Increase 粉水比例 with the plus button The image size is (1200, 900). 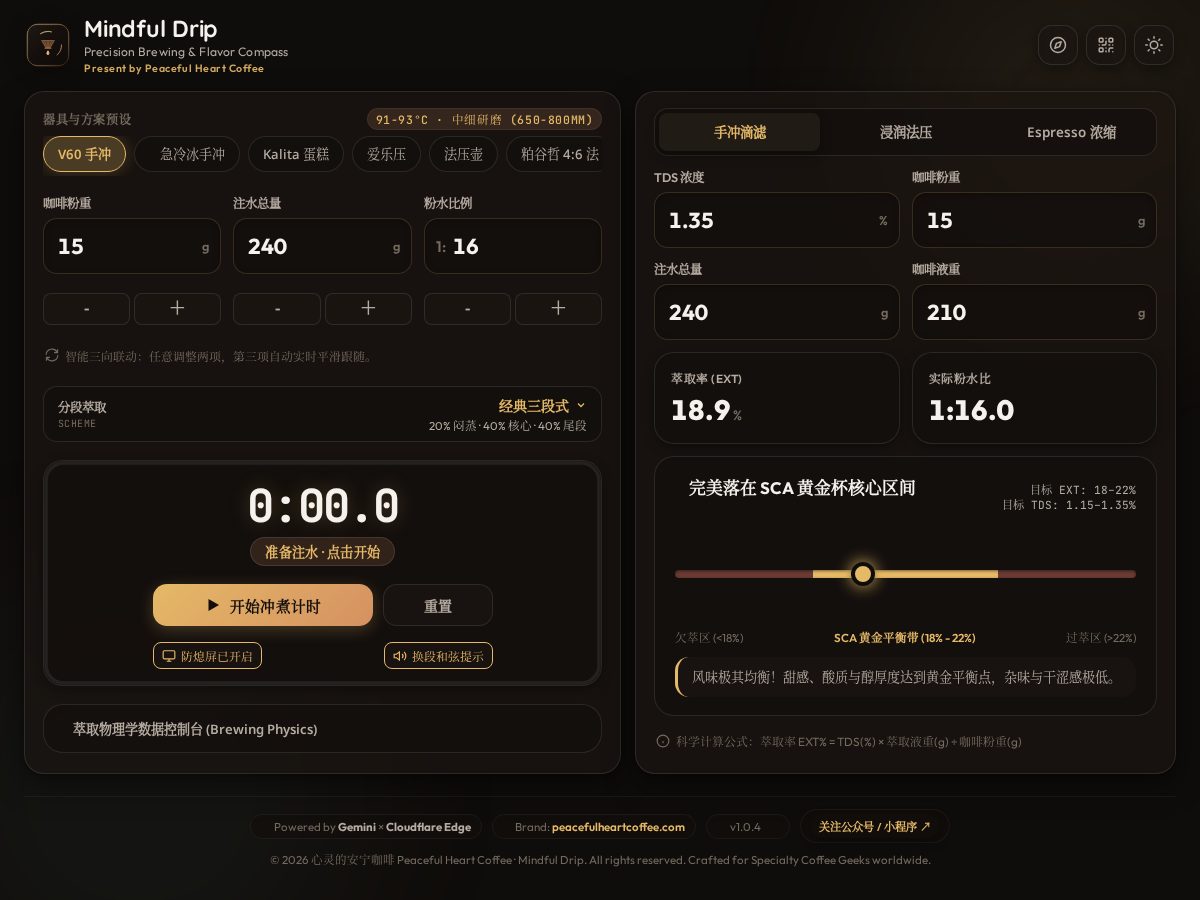coord(558,309)
